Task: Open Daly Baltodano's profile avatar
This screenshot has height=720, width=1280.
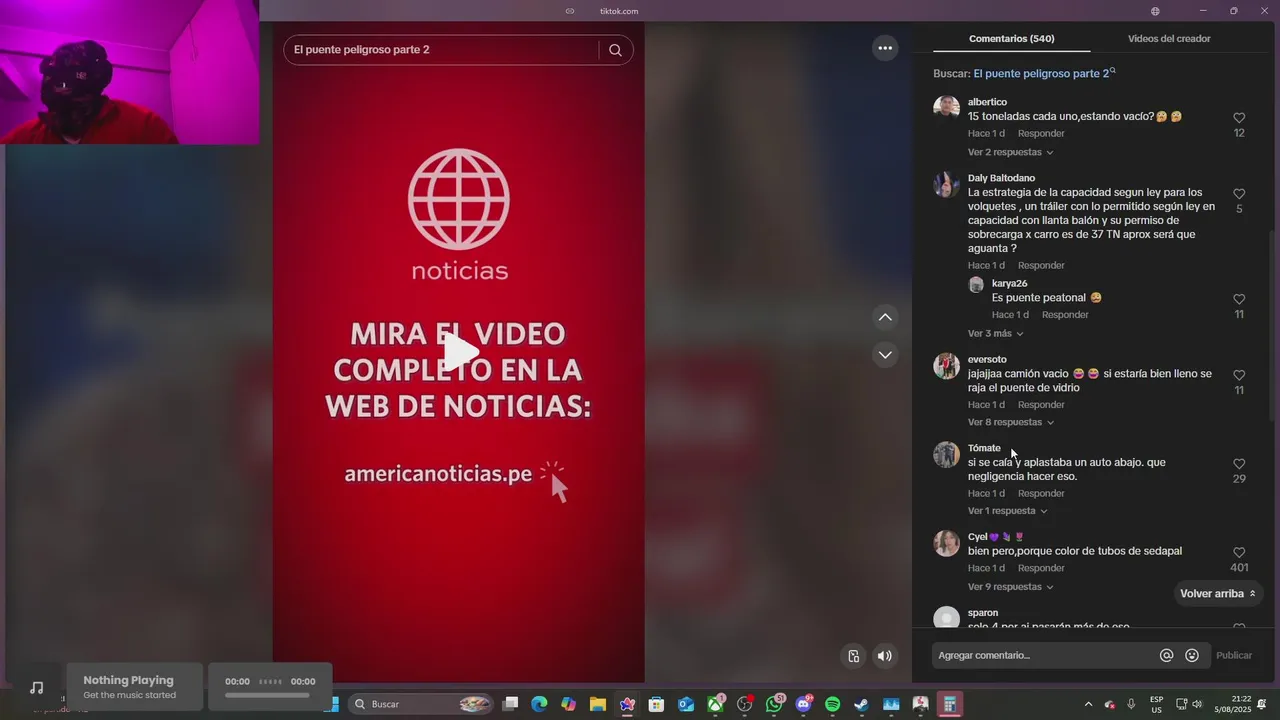Action: [x=946, y=184]
